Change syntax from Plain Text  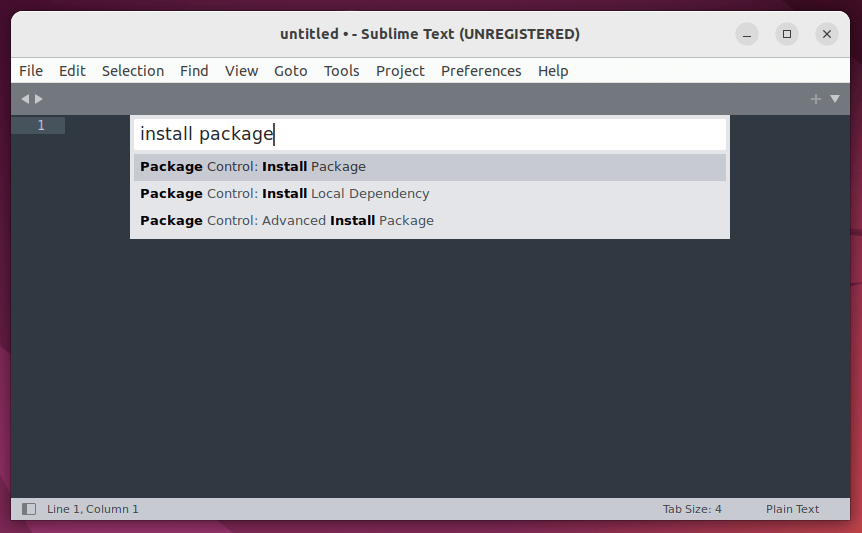tap(792, 509)
